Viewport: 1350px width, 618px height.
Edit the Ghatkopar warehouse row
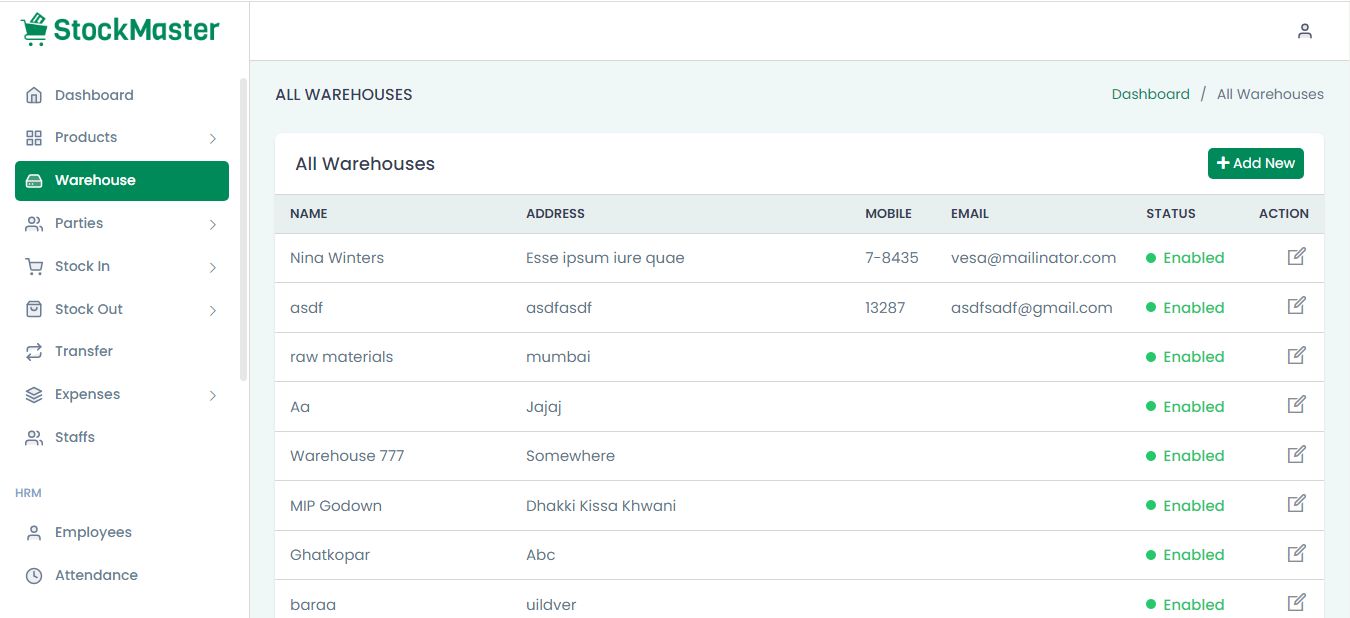(x=1296, y=554)
